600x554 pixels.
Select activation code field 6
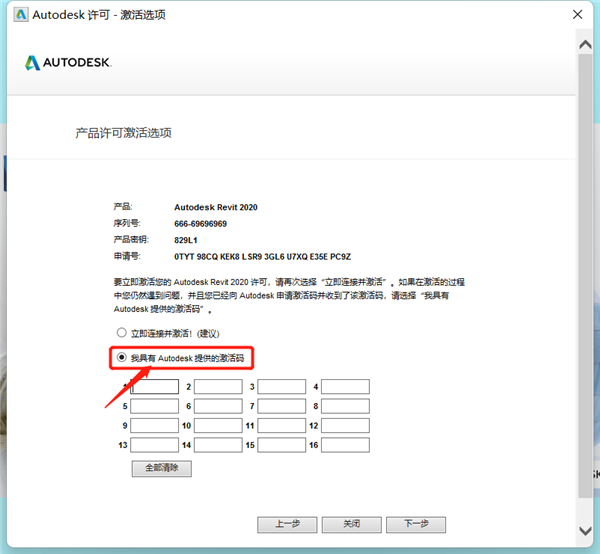(218, 407)
